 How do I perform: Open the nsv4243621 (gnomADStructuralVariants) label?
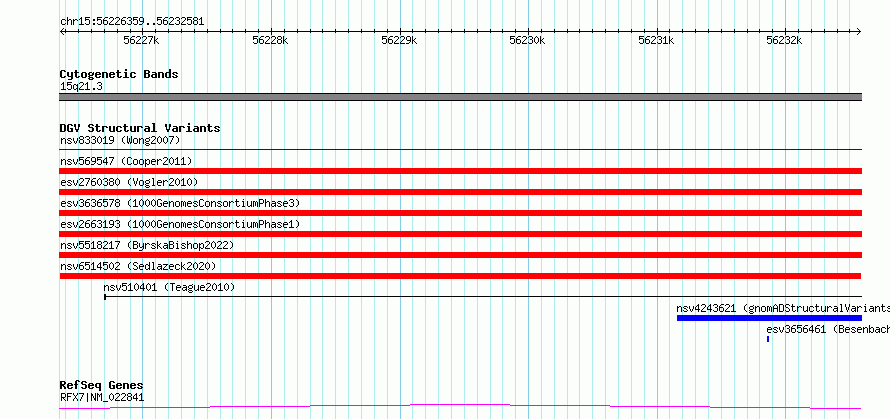click(783, 308)
